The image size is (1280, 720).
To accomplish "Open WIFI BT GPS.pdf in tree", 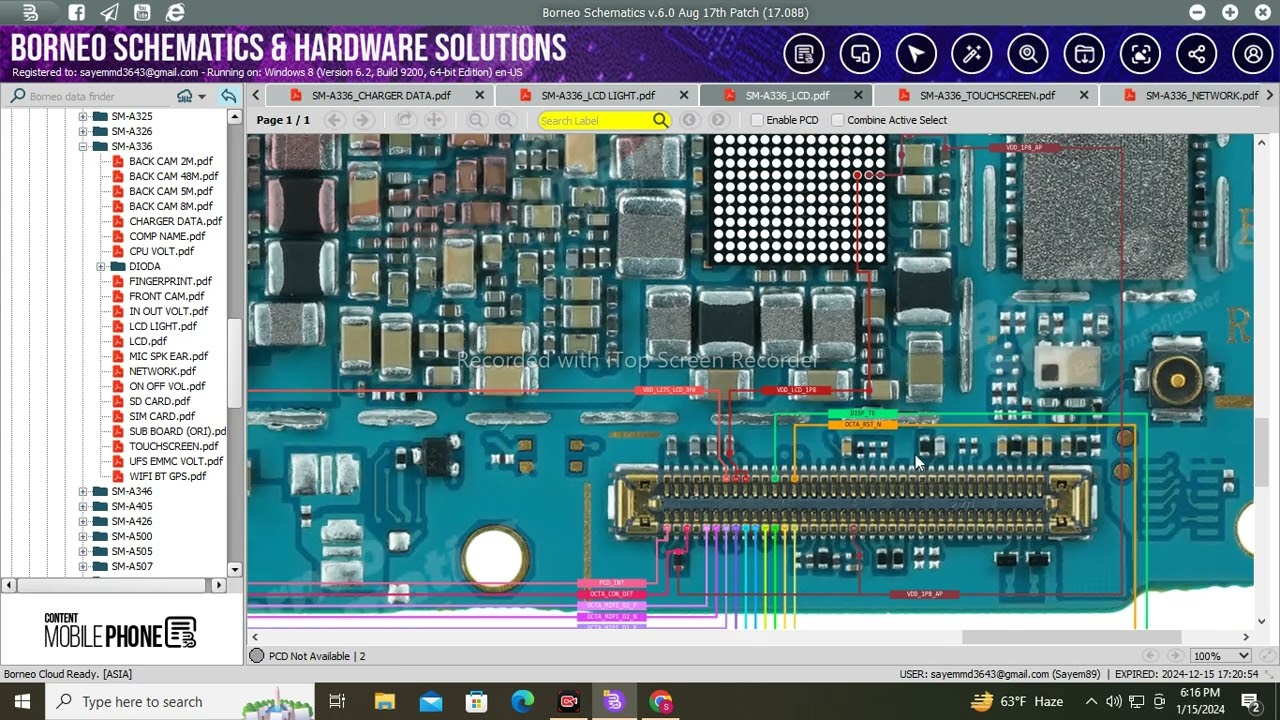I will (x=167, y=476).
